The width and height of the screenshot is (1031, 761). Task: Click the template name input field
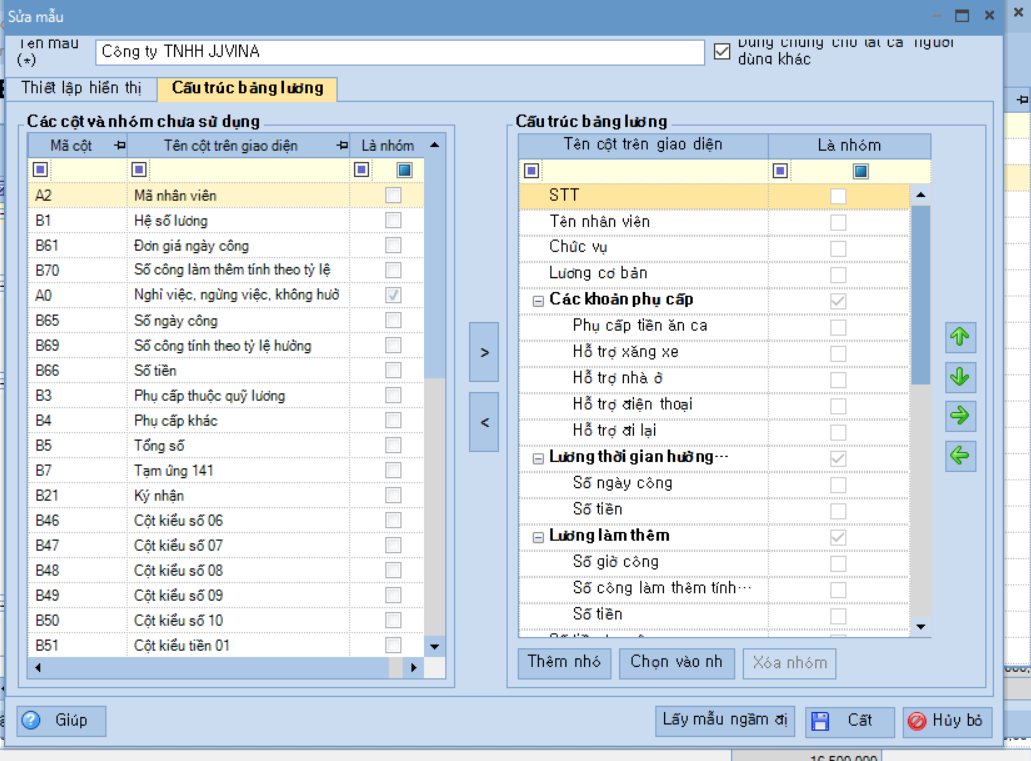tap(400, 51)
